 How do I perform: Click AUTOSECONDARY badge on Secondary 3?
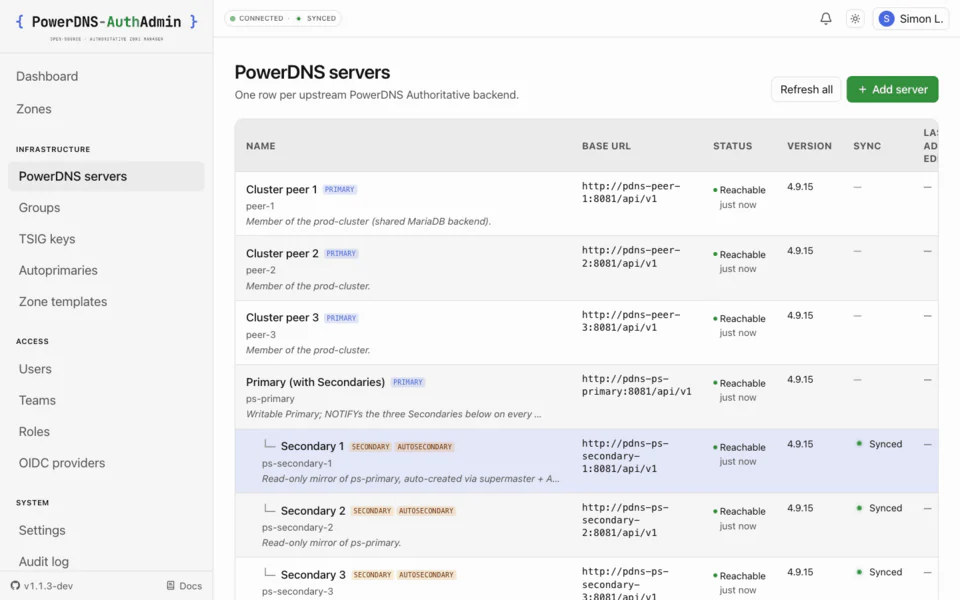coord(426,575)
